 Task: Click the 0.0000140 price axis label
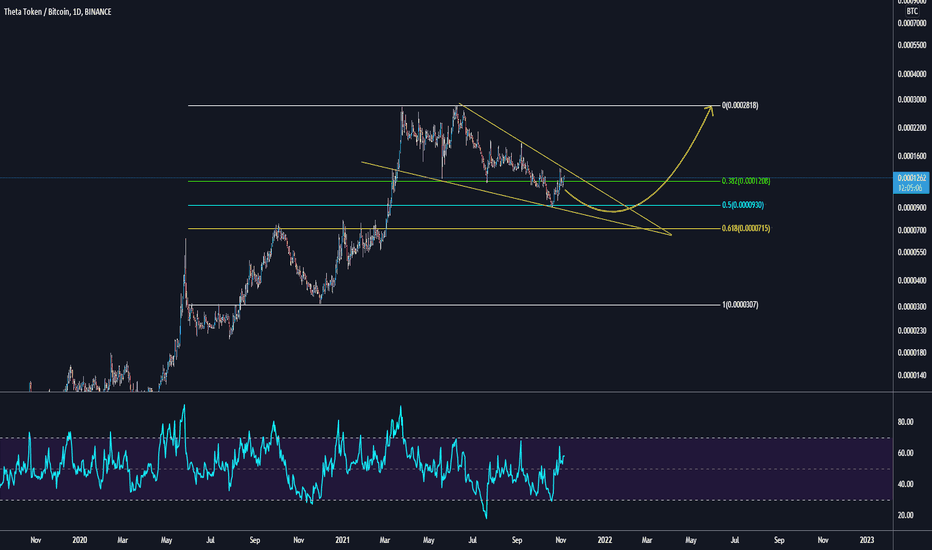tap(912, 376)
